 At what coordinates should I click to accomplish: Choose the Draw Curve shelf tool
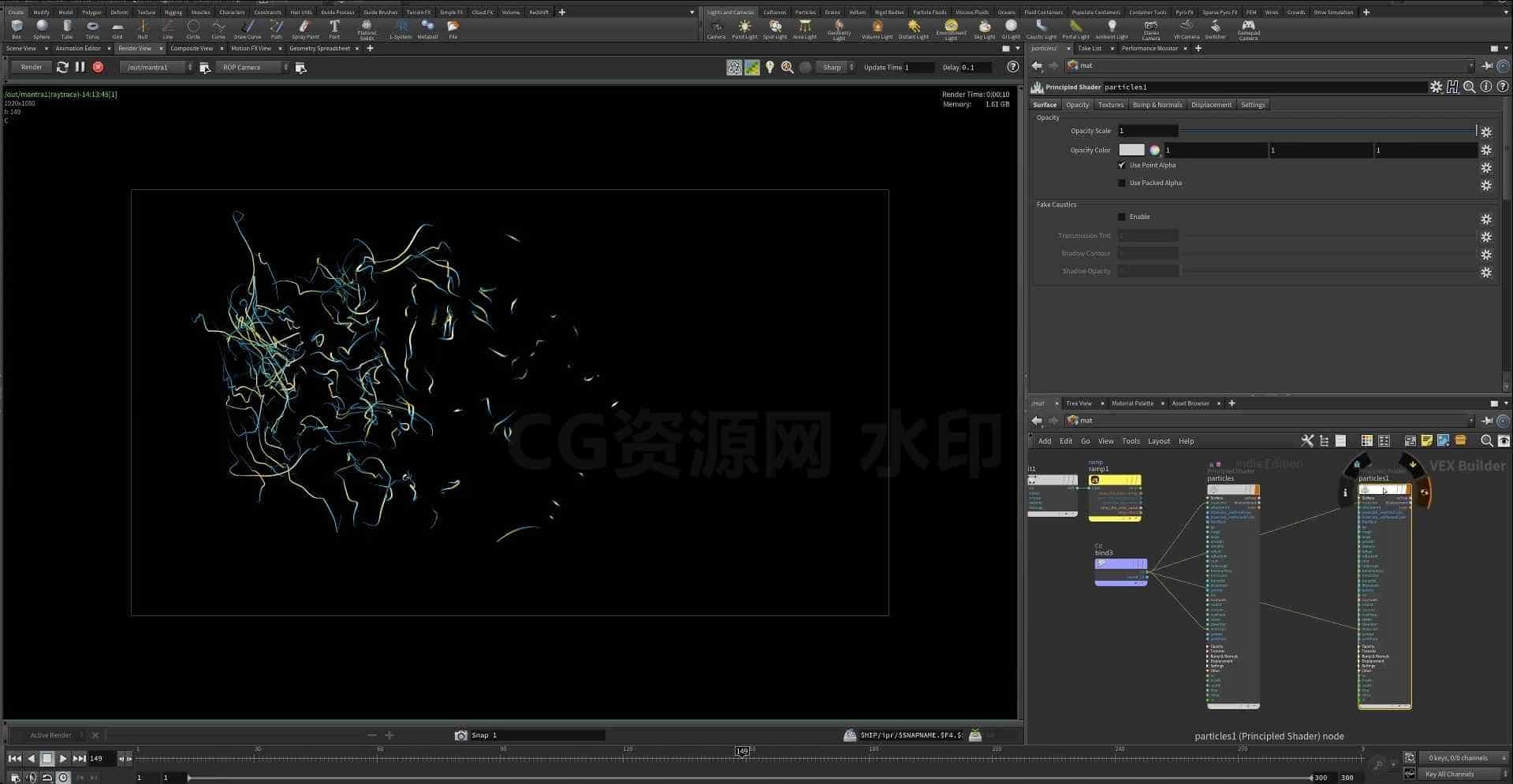(247, 29)
